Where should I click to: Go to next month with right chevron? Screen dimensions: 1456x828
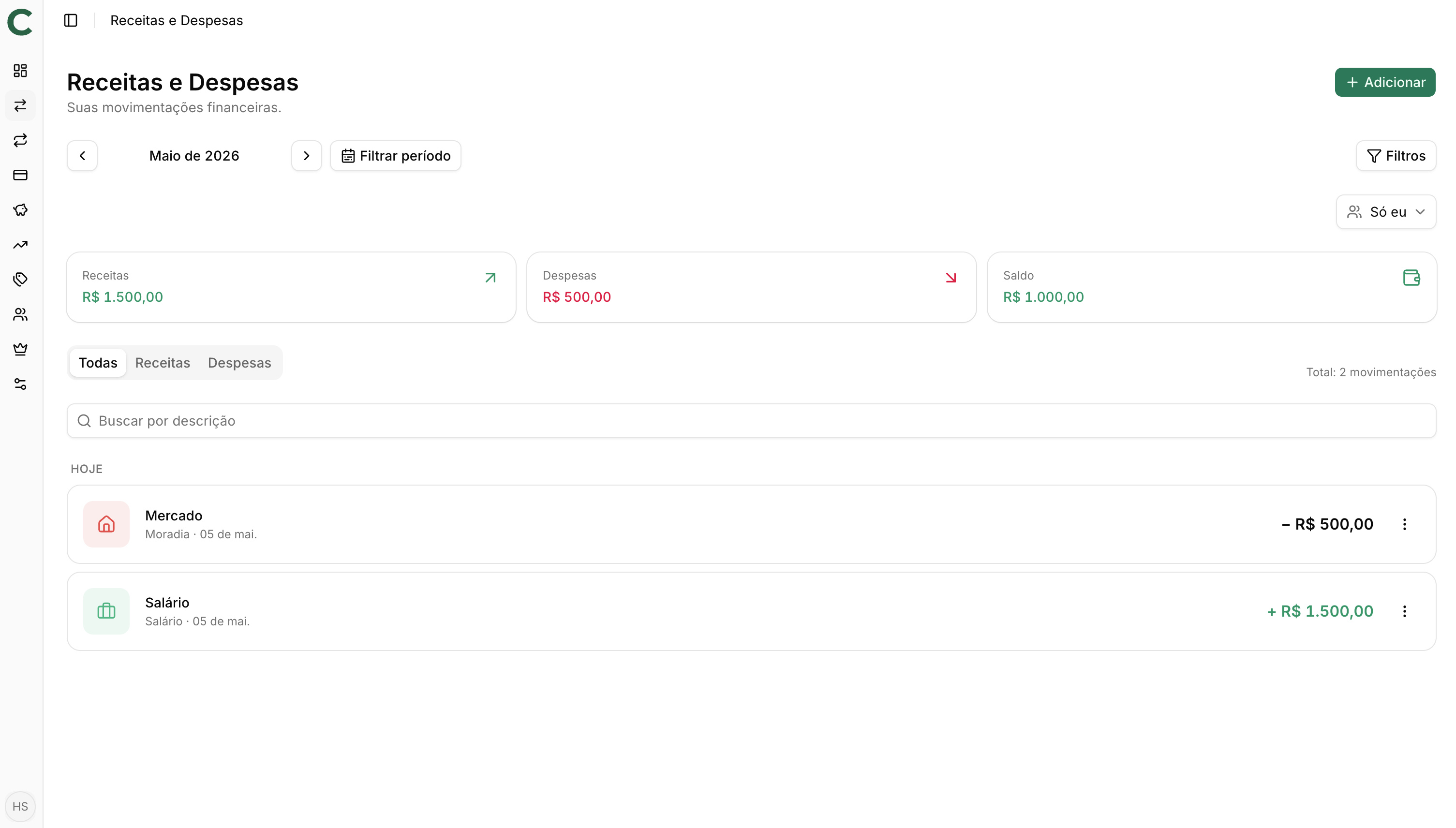click(x=307, y=156)
